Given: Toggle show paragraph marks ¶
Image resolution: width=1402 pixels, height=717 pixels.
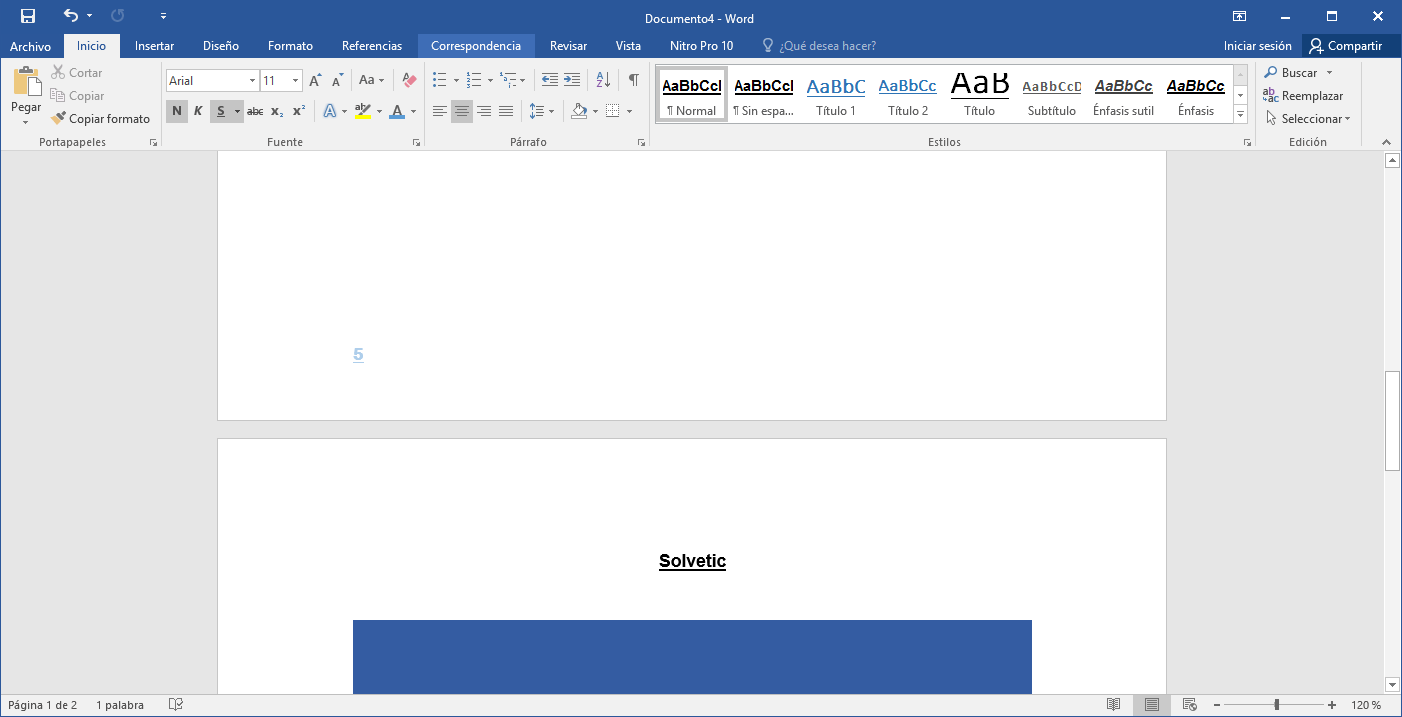Looking at the screenshot, I should 633,81.
